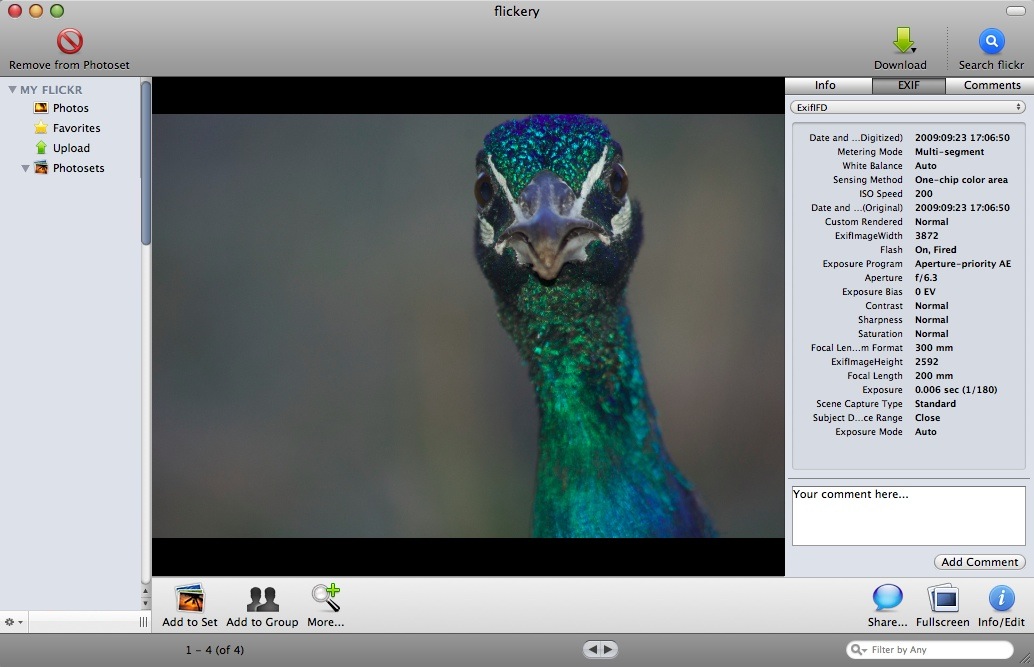The image size is (1034, 667).
Task: Open Info/Edit with its icon
Action: (x=1000, y=596)
